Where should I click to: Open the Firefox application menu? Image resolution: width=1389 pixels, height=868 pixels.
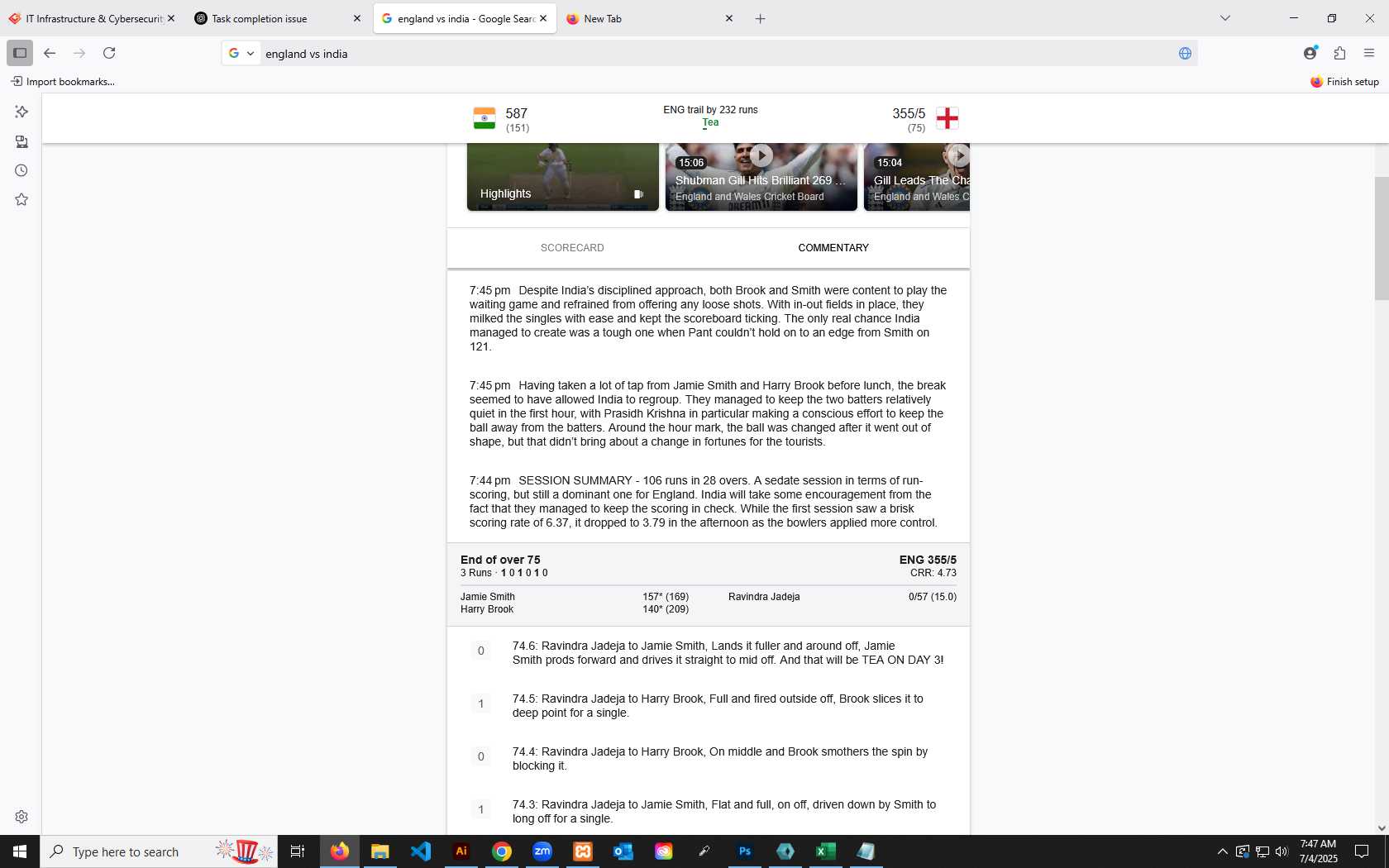1369,53
